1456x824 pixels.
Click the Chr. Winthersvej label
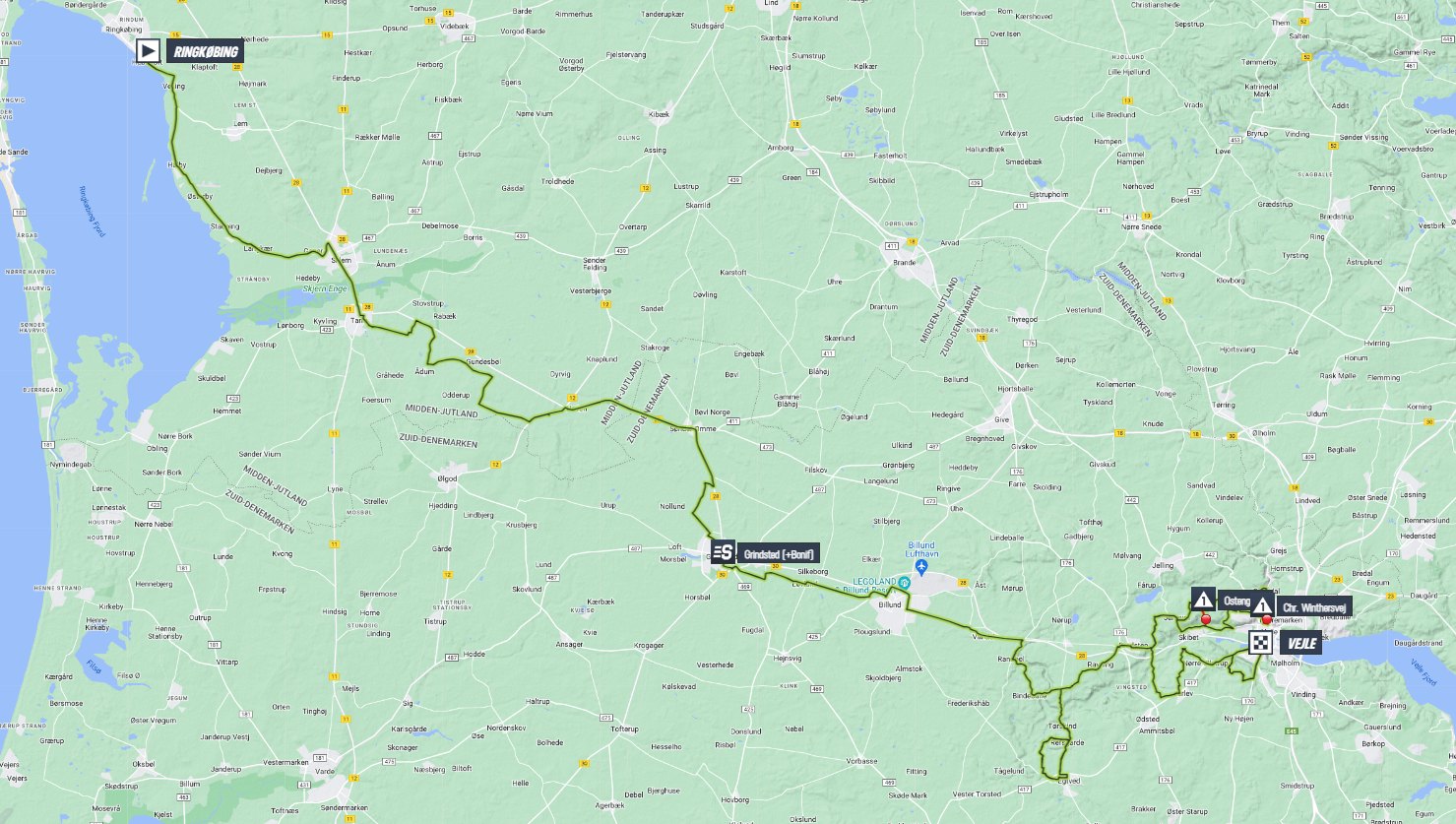pos(1314,607)
